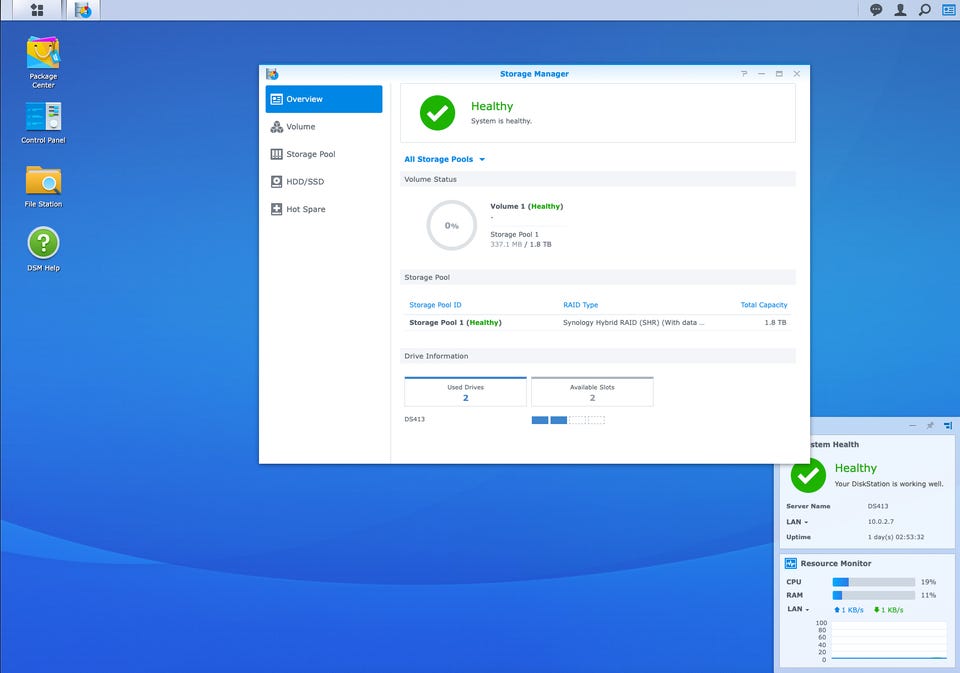
Task: Close the Storage Manager window
Action: 797,73
